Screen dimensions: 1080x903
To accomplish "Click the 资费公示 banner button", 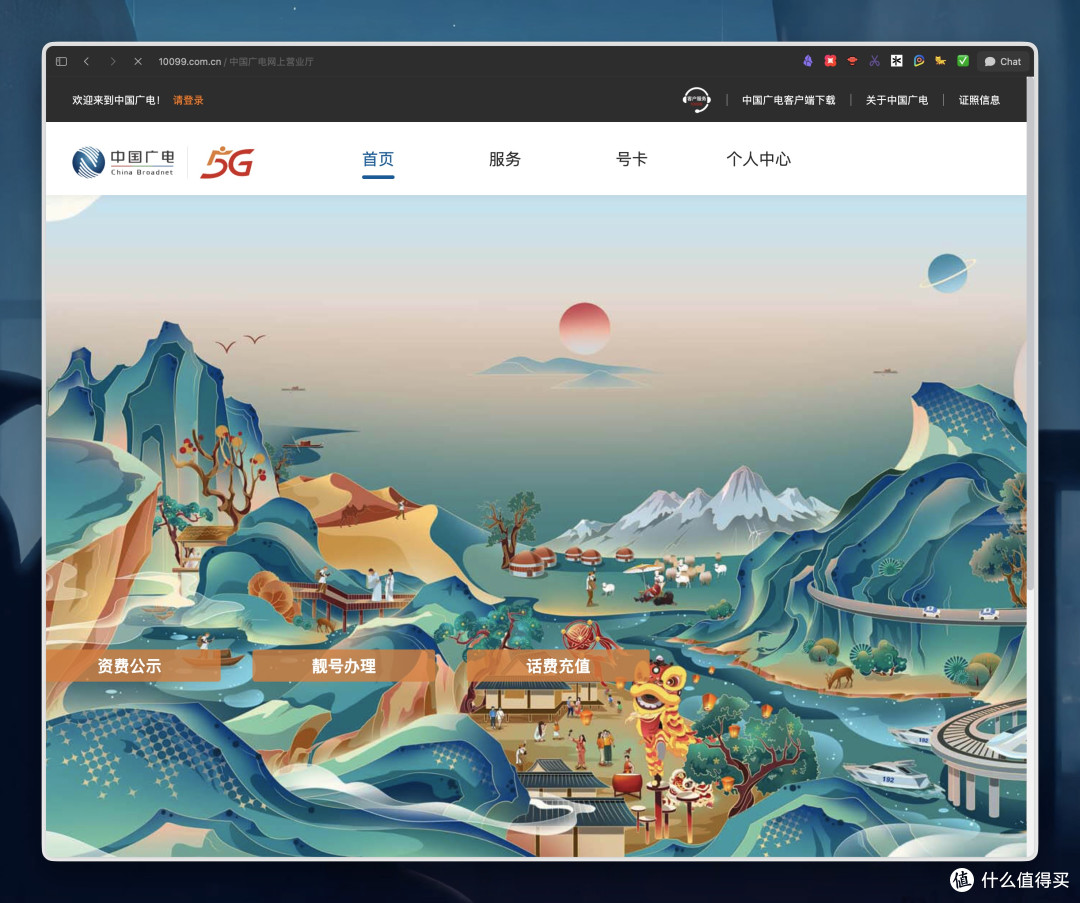I will tap(133, 665).
